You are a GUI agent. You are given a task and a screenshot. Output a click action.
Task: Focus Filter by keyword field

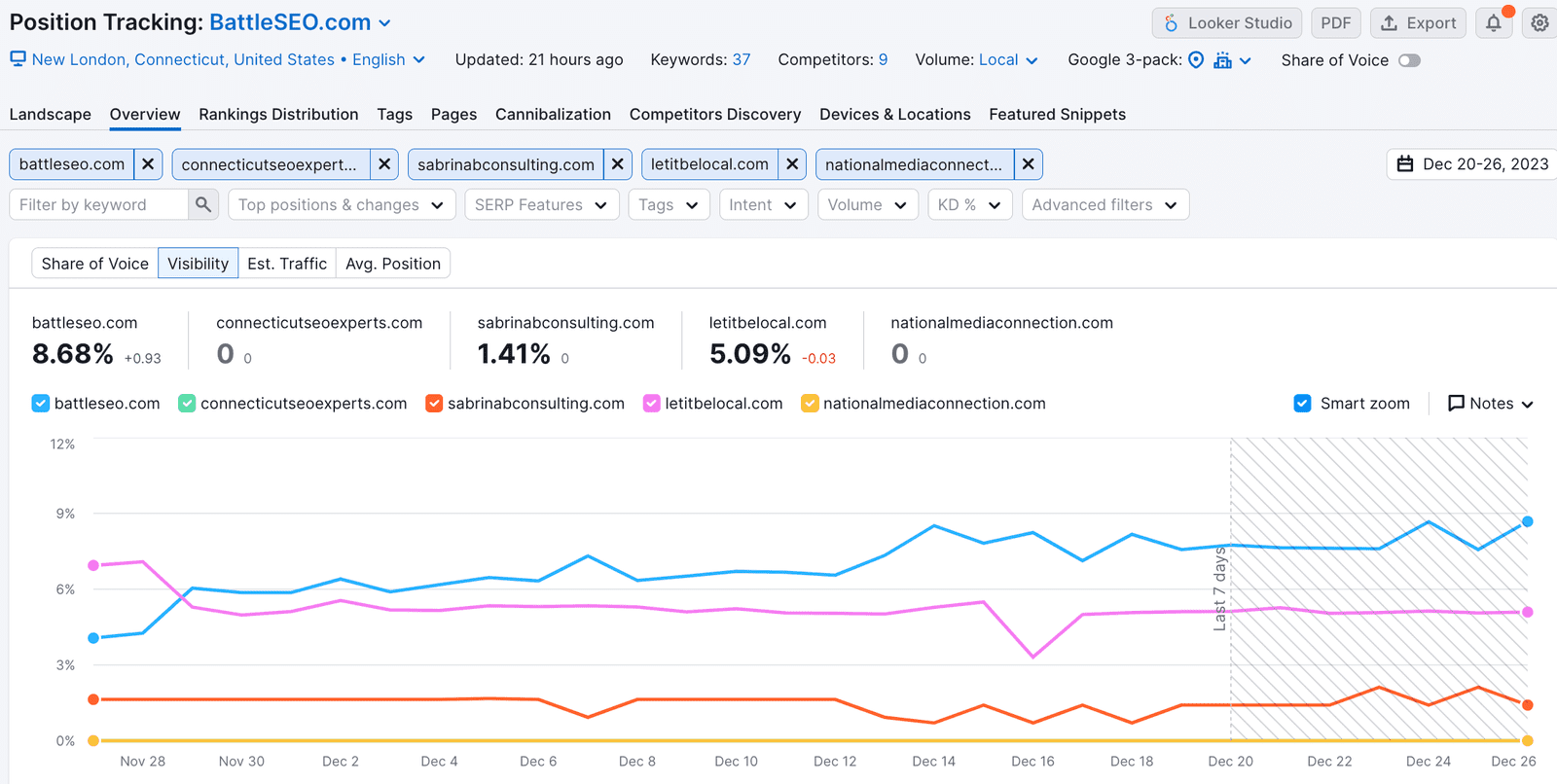tap(99, 204)
